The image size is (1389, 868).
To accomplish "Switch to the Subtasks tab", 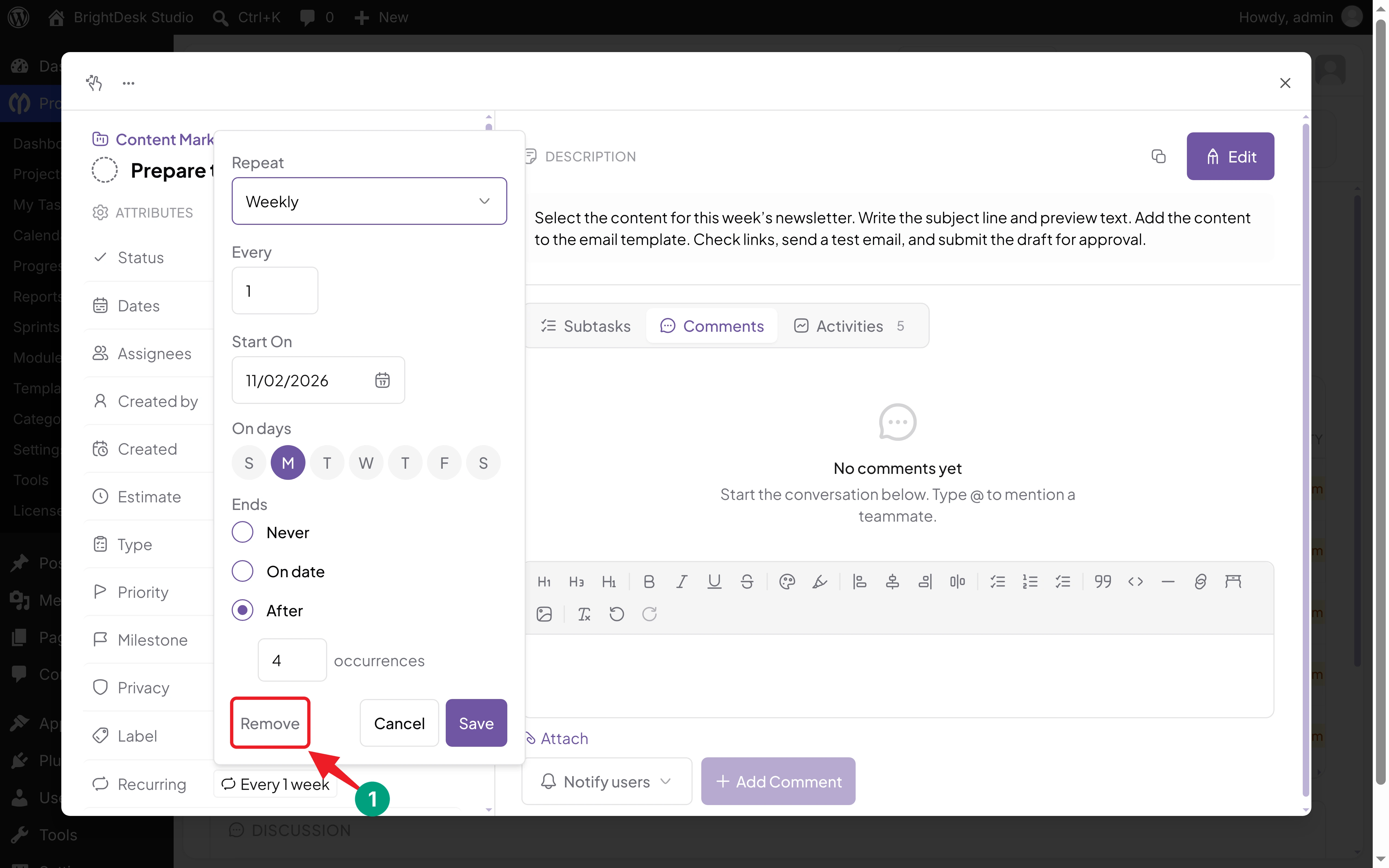I will (x=585, y=326).
